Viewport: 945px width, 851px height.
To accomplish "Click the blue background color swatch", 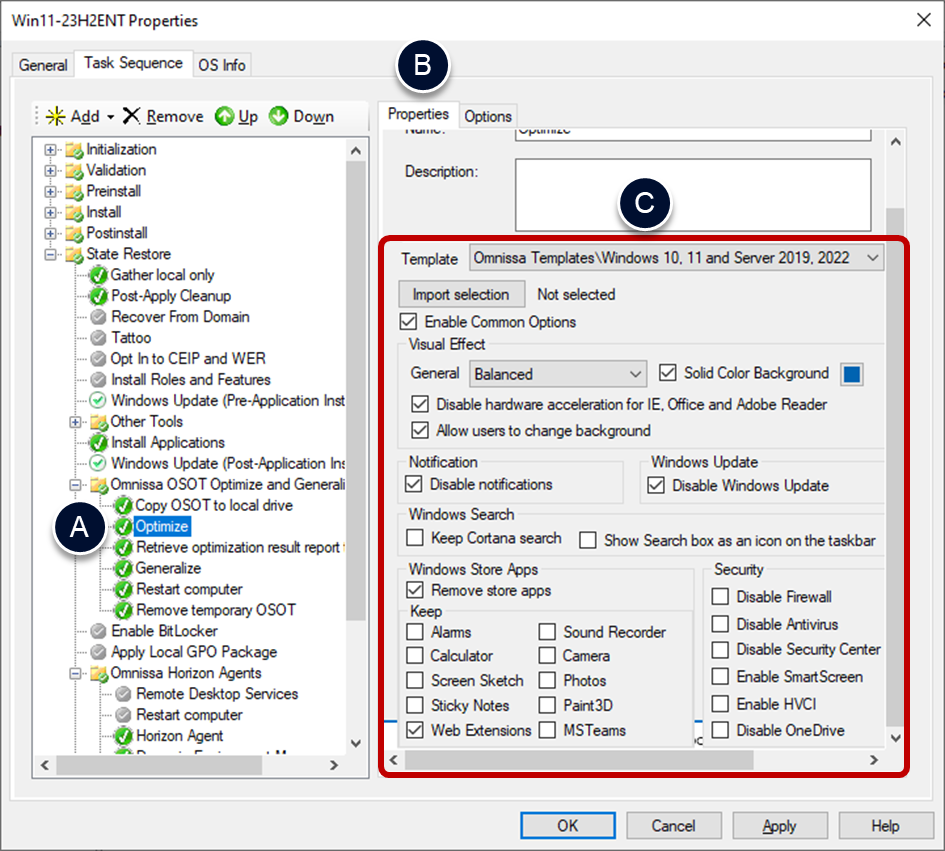I will (852, 374).
